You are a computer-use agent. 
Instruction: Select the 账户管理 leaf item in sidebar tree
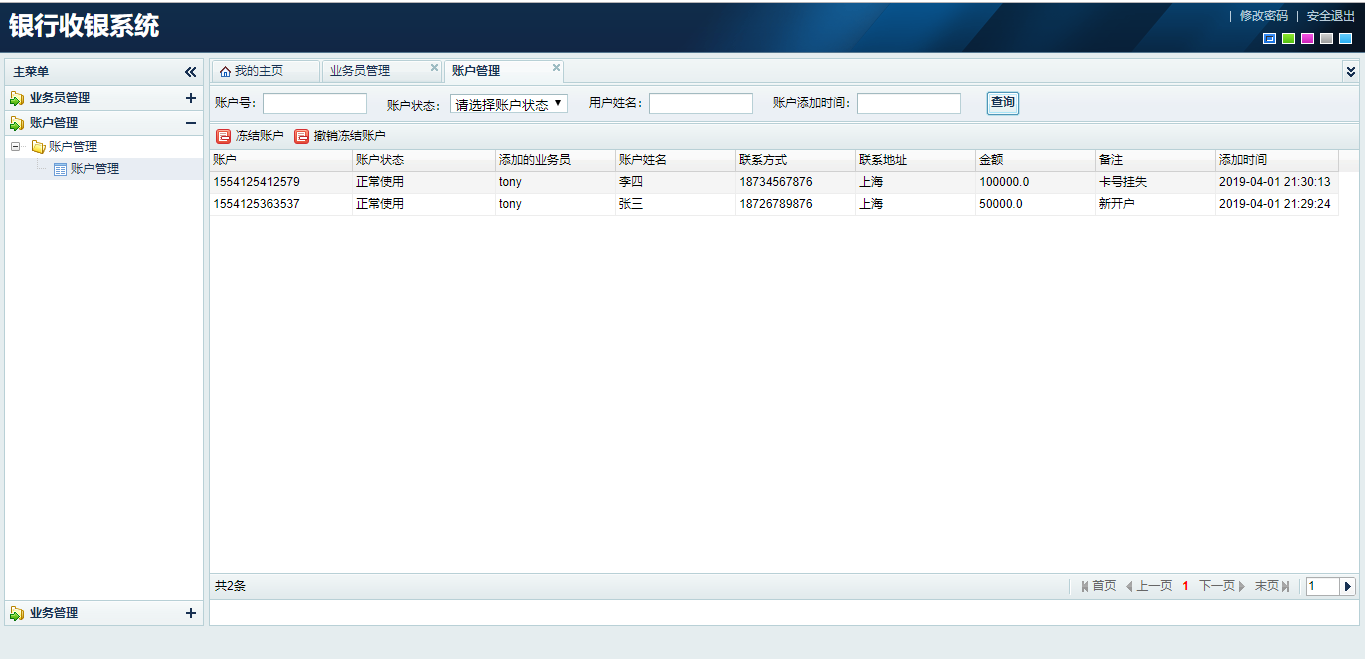(x=95, y=169)
